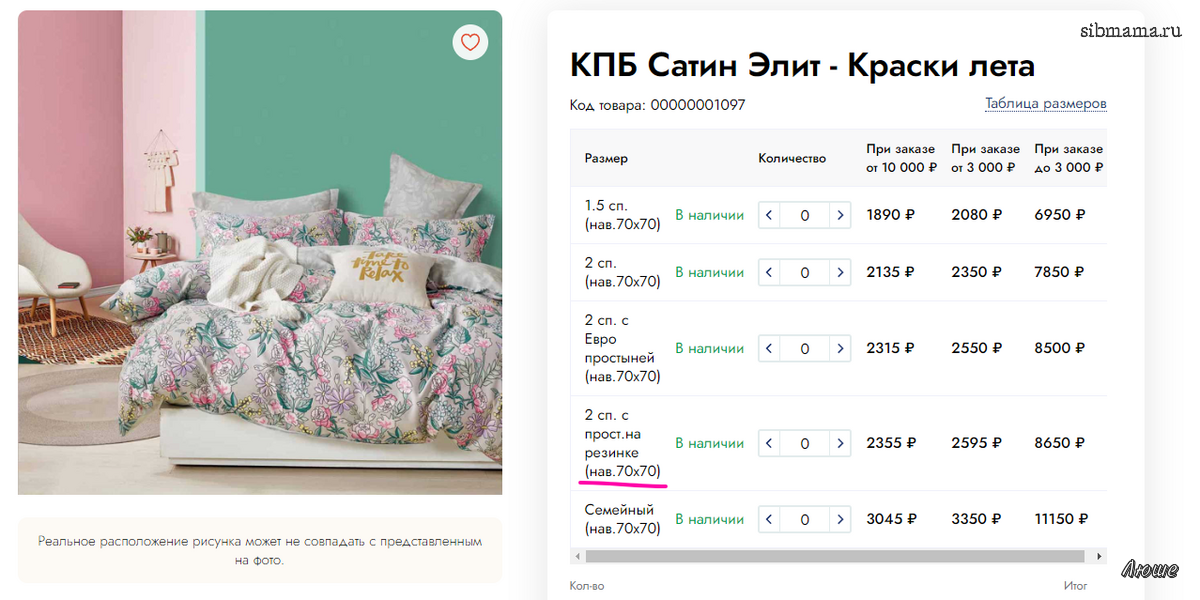Increase quantity for 2 сп. с прост.на резинке
The width and height of the screenshot is (1200, 600).
[840, 443]
